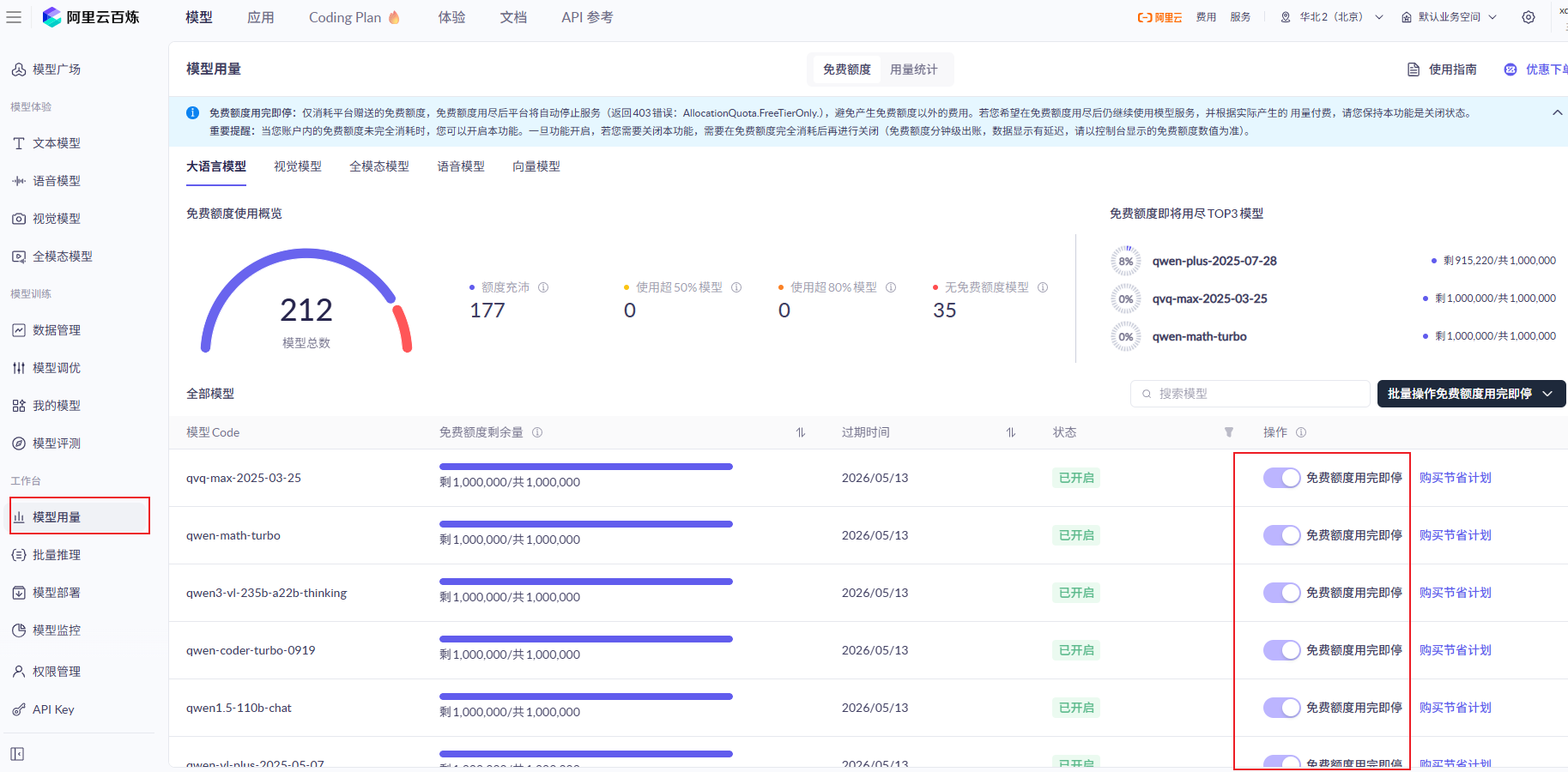Click the model deployment sidebar icon
This screenshot has height=772, width=1568.
pos(19,593)
